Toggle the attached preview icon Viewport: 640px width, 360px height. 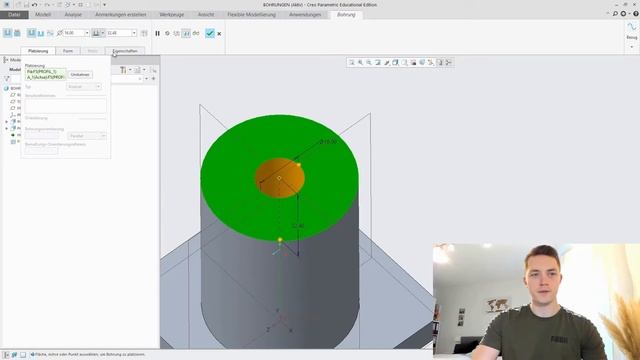(x=186, y=33)
